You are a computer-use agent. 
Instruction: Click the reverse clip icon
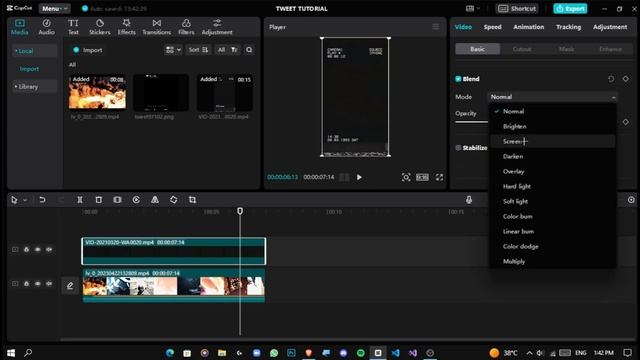pos(136,200)
